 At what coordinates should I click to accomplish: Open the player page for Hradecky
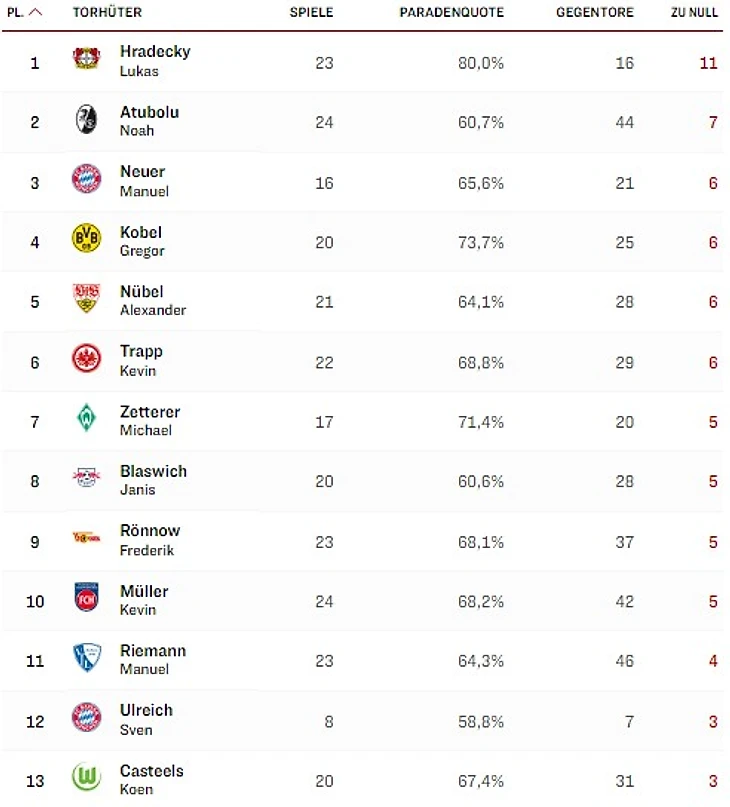tap(154, 52)
